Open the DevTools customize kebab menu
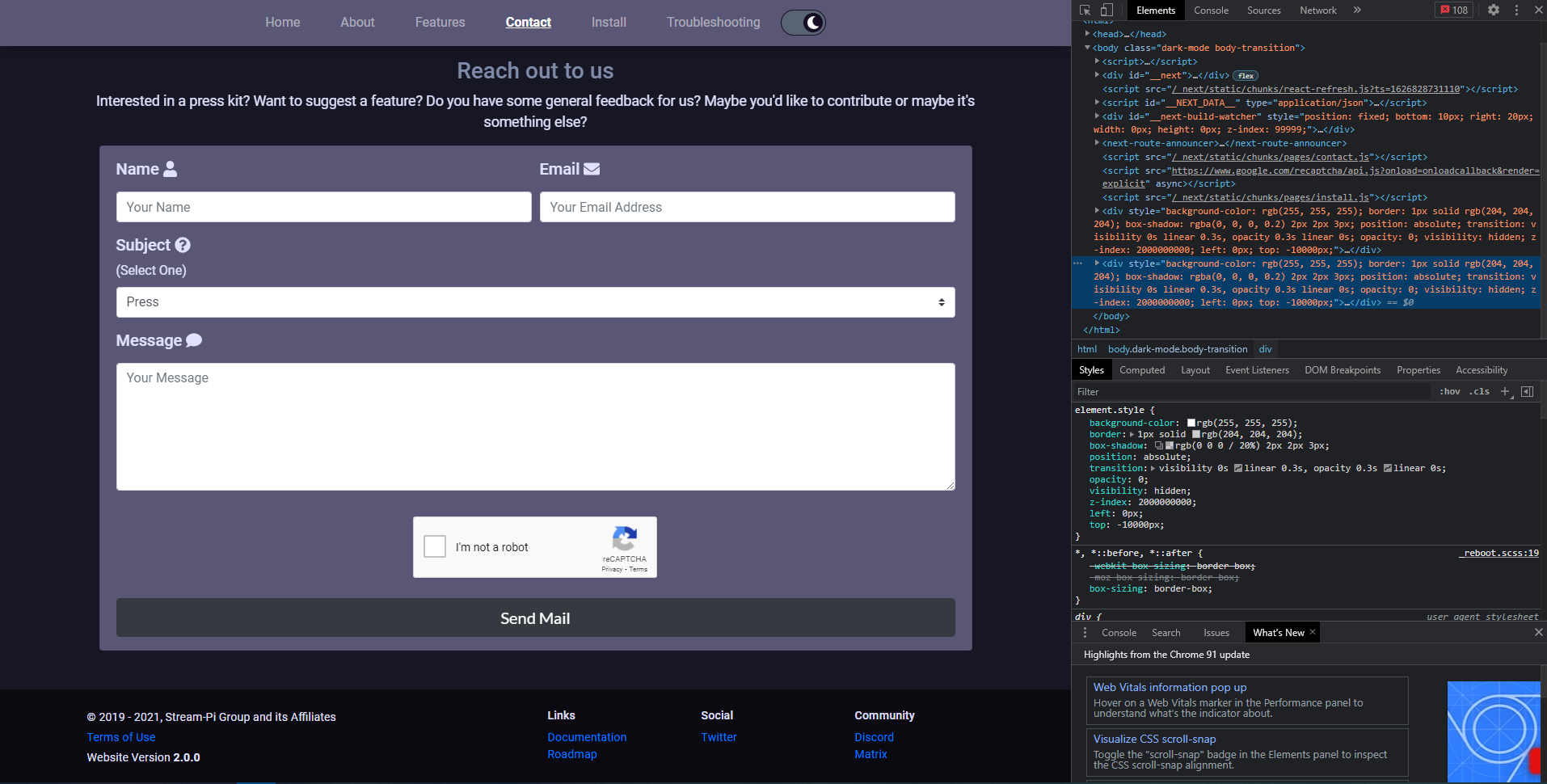1547x784 pixels. [x=1516, y=11]
